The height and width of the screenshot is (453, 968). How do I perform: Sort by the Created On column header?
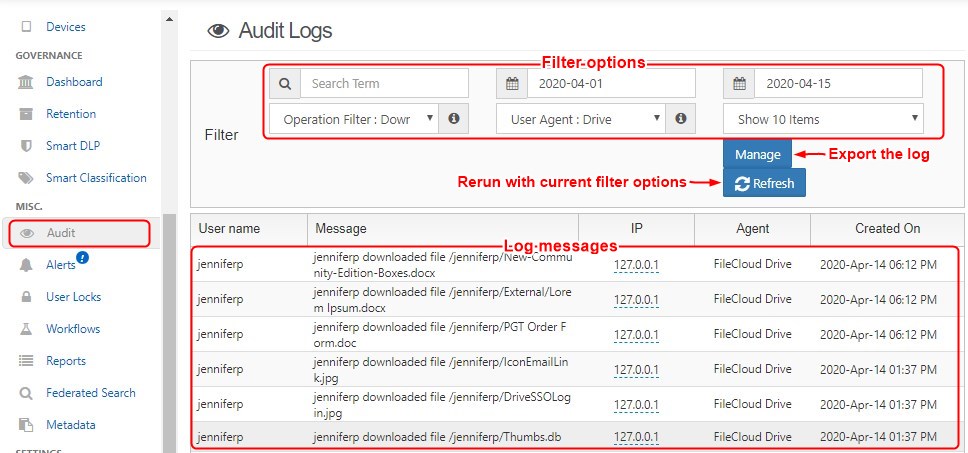(x=887, y=229)
